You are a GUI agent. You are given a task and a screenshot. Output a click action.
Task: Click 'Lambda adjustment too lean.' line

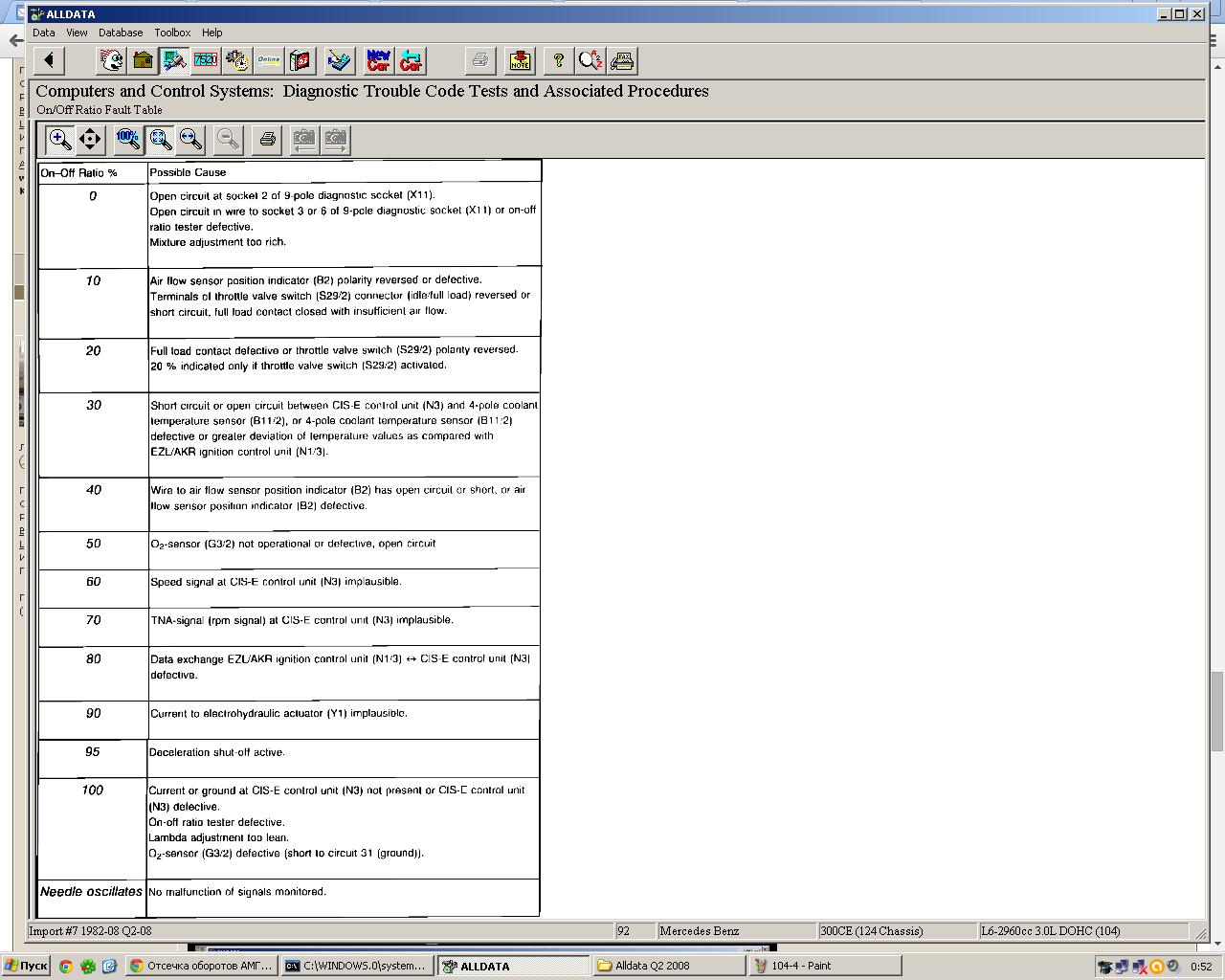pos(218,837)
